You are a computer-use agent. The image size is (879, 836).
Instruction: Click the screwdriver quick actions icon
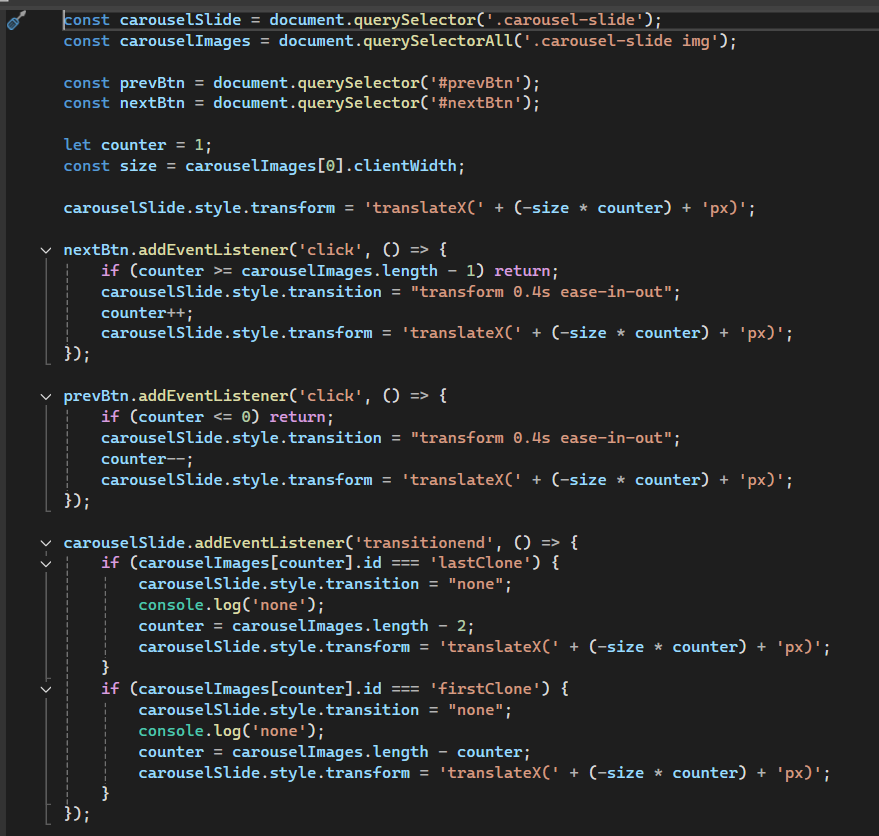pyautogui.click(x=16, y=21)
